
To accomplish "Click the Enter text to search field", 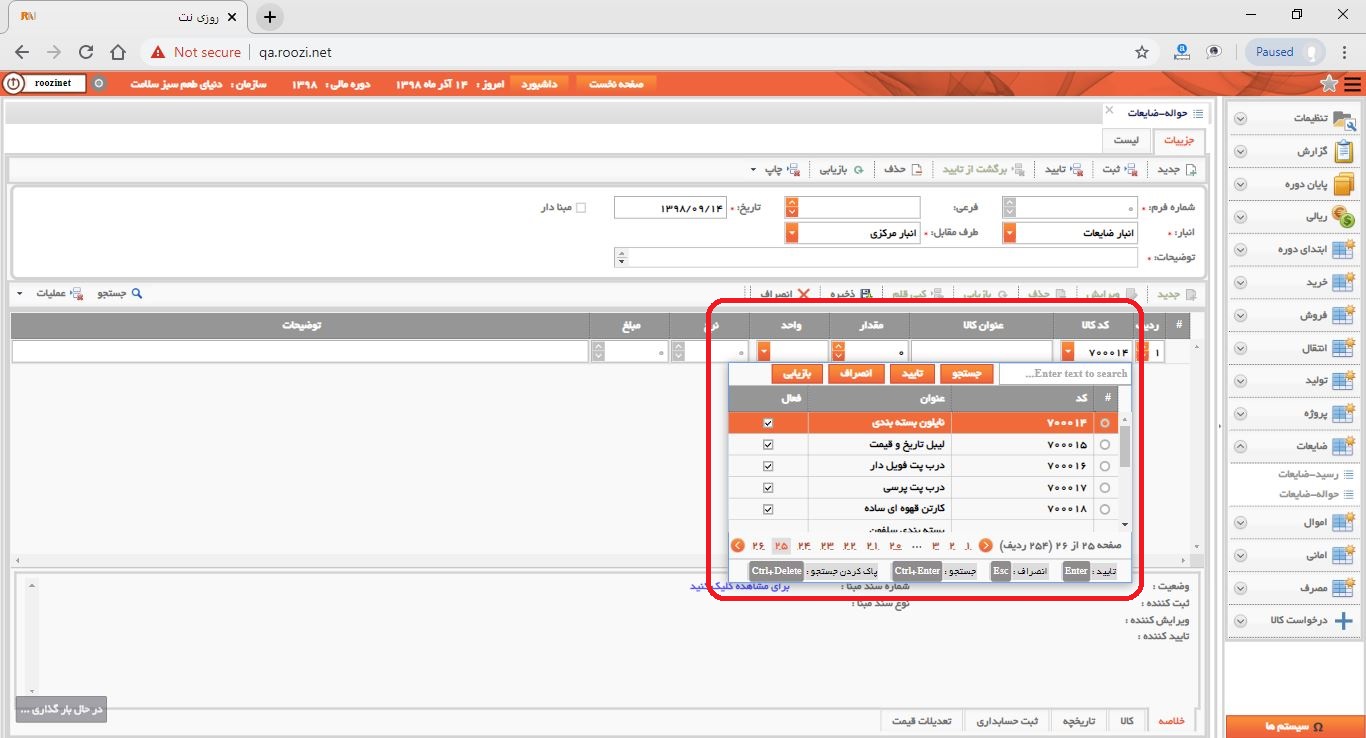I will 1065,374.
